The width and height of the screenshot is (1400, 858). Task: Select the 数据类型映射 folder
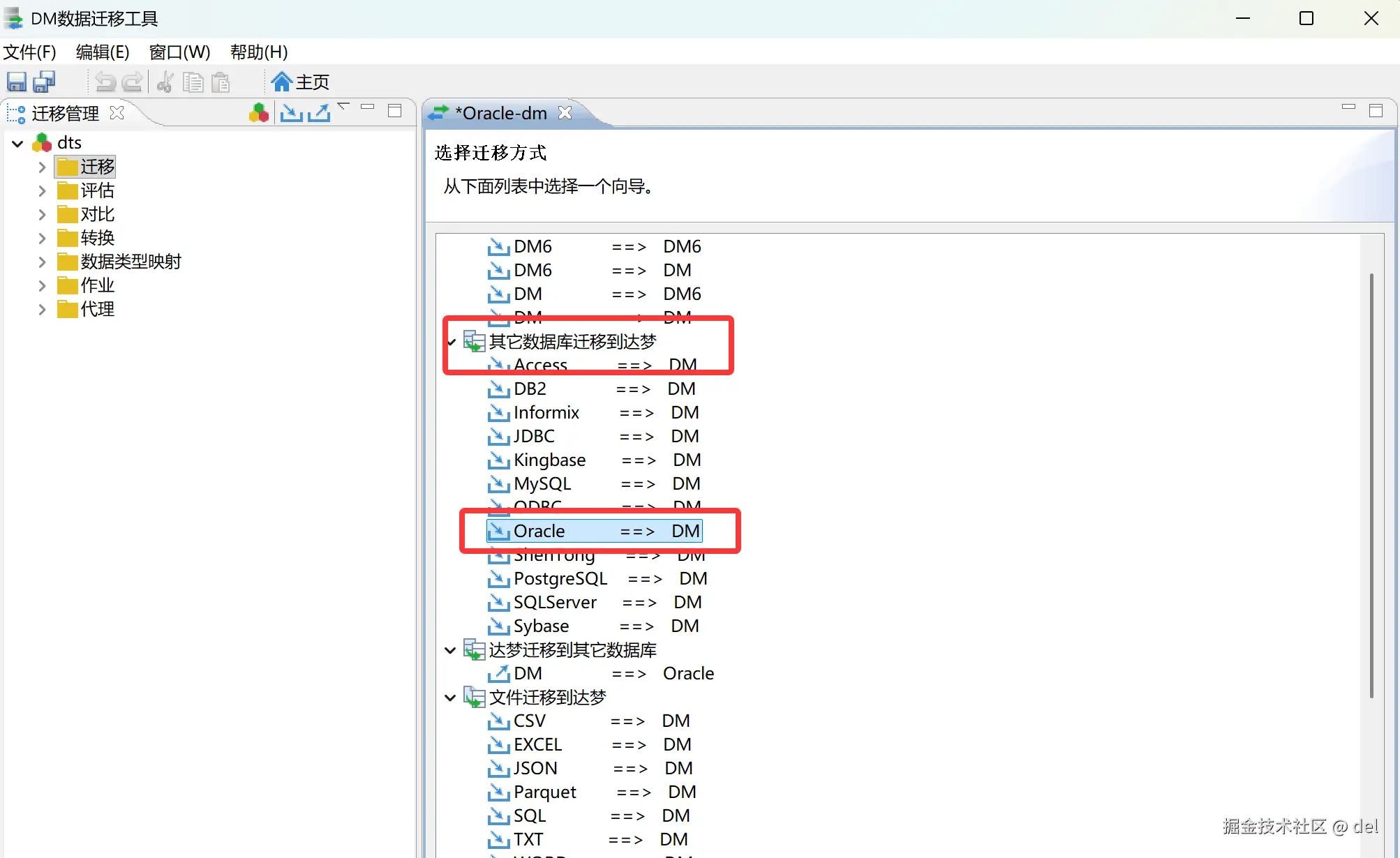pos(119,262)
